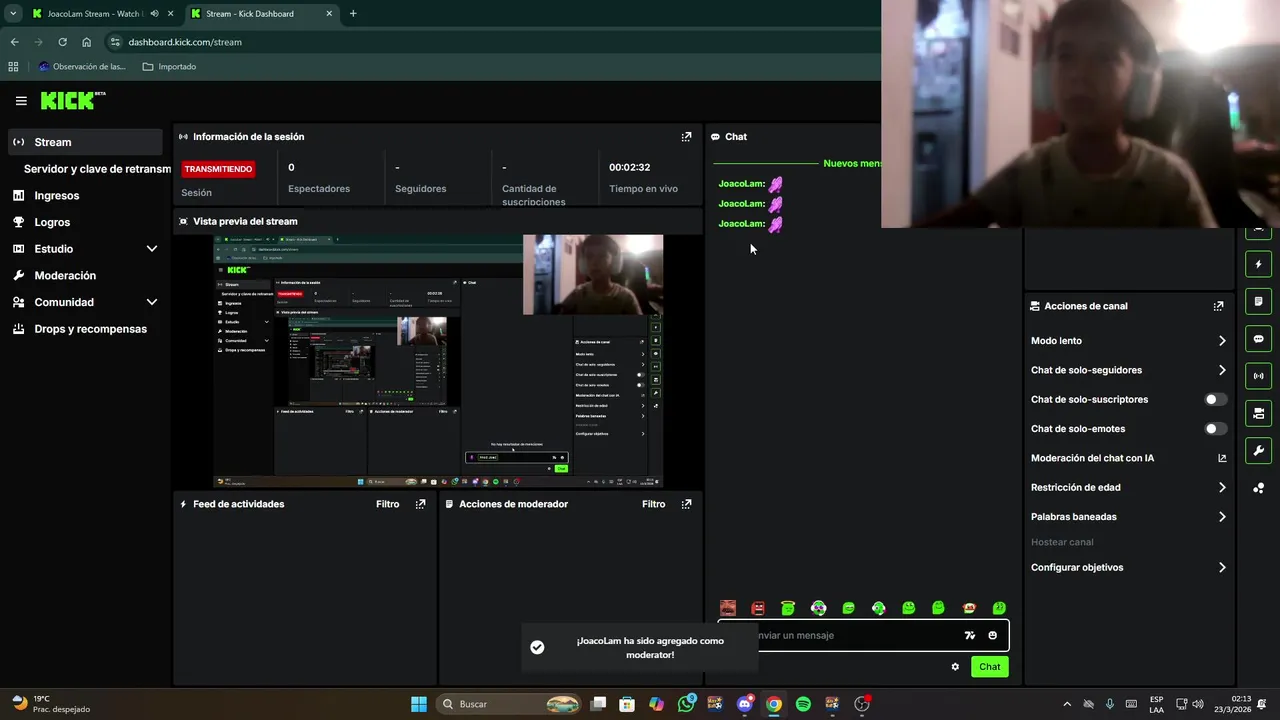Go to the Chrome home page button
Screen dimensions: 1280x720
click(x=87, y=42)
